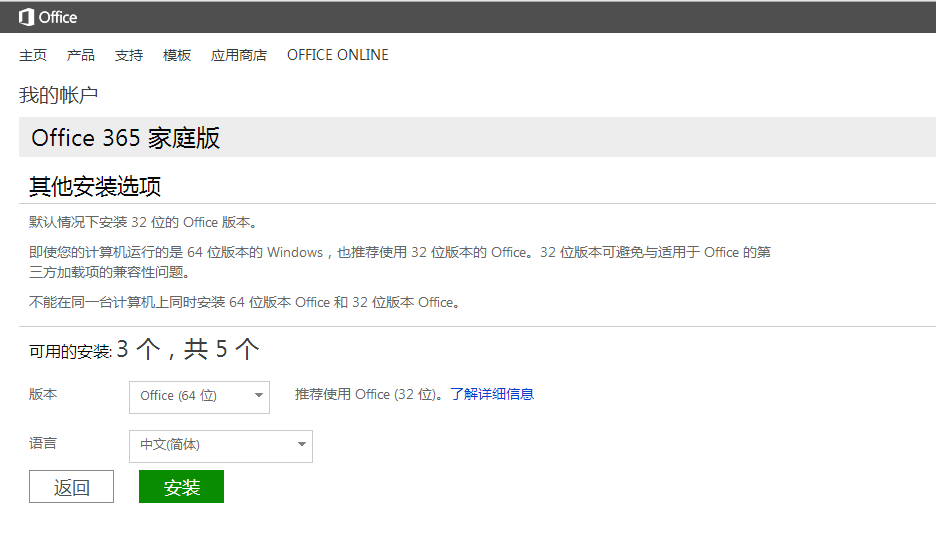The height and width of the screenshot is (540, 936).
Task: Open the 模板 navigation item
Action: pos(177,55)
